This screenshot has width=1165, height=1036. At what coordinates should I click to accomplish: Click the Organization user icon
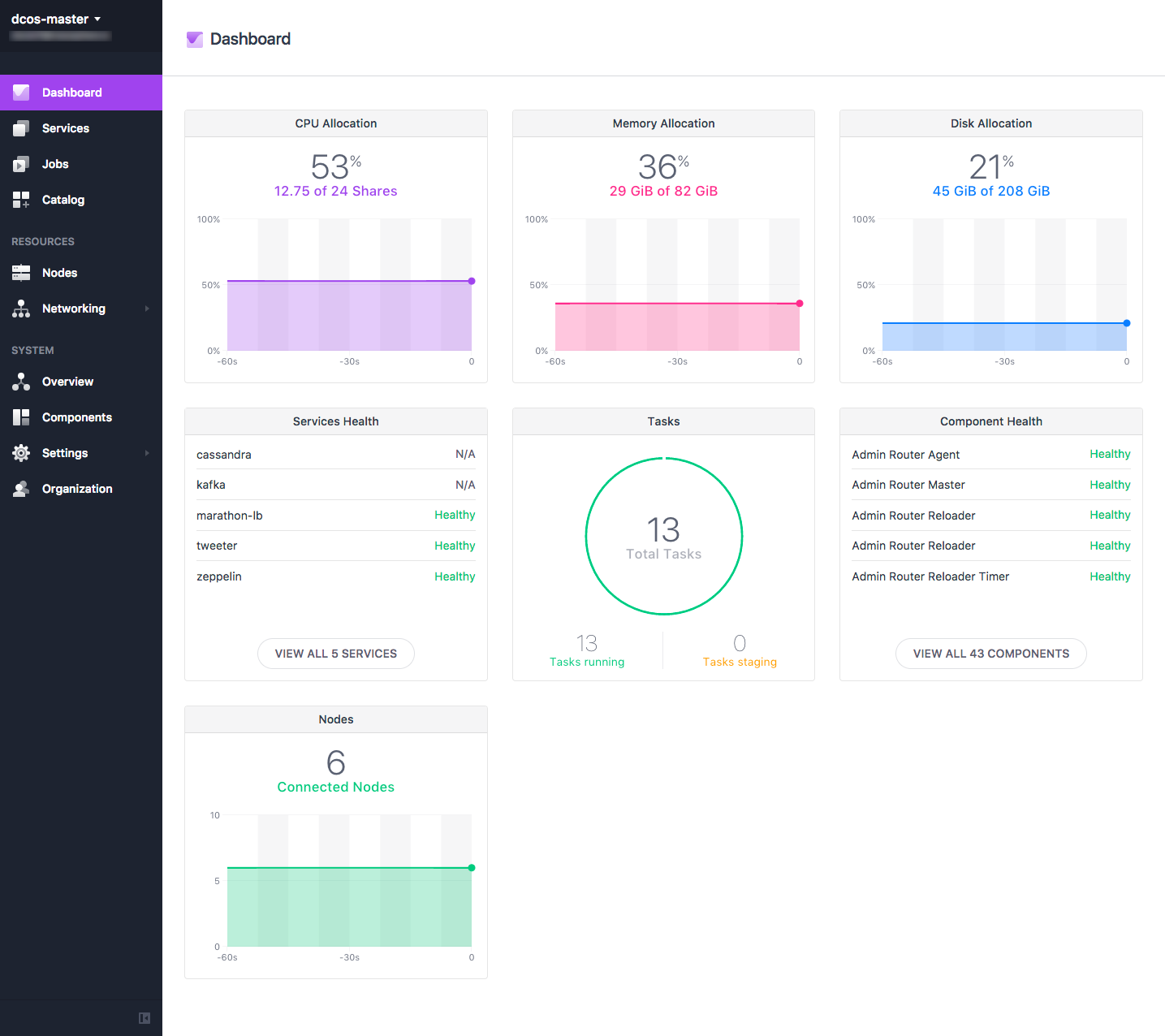21,489
